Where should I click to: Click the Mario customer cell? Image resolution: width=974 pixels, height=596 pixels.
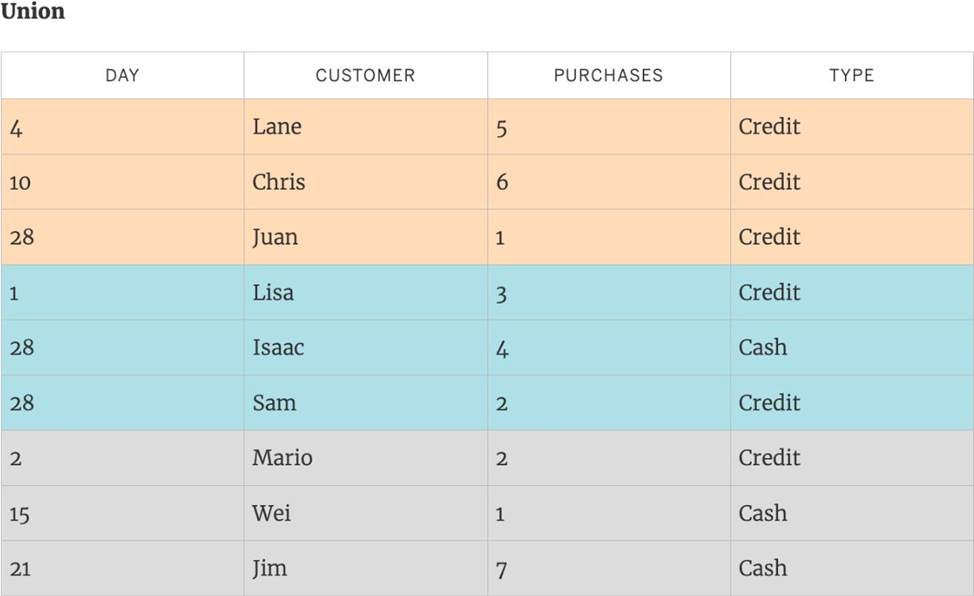(x=282, y=457)
